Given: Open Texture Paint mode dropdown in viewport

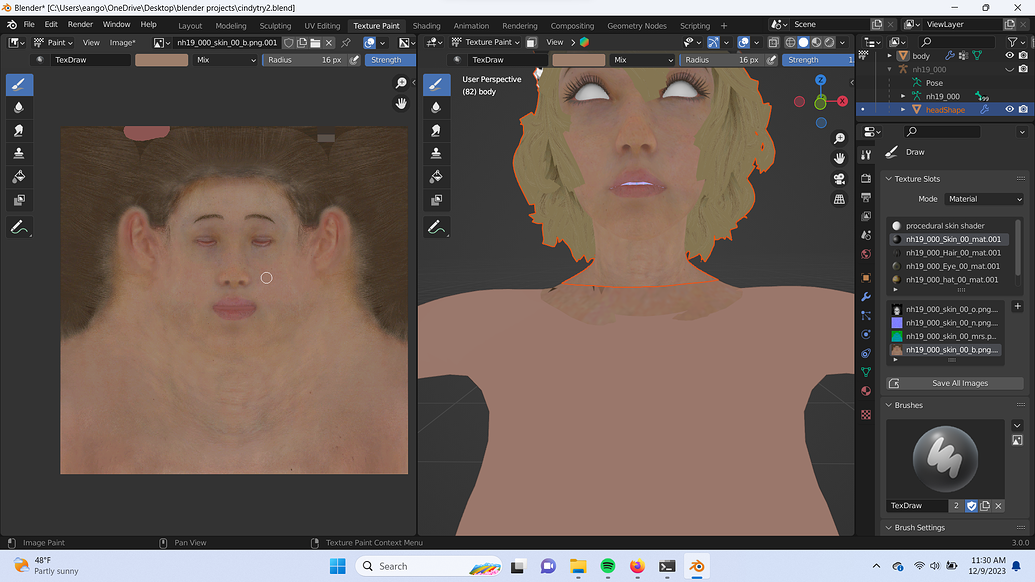Looking at the screenshot, I should click(x=486, y=42).
